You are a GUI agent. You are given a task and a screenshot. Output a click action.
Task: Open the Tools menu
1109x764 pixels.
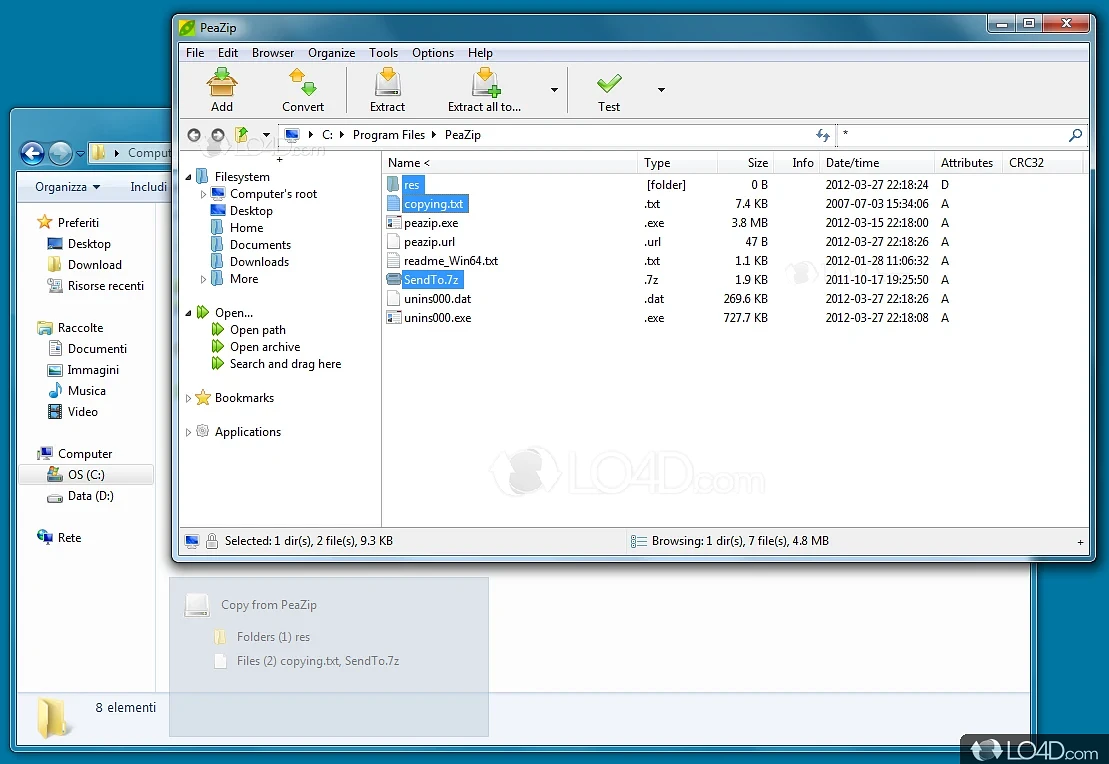point(383,53)
